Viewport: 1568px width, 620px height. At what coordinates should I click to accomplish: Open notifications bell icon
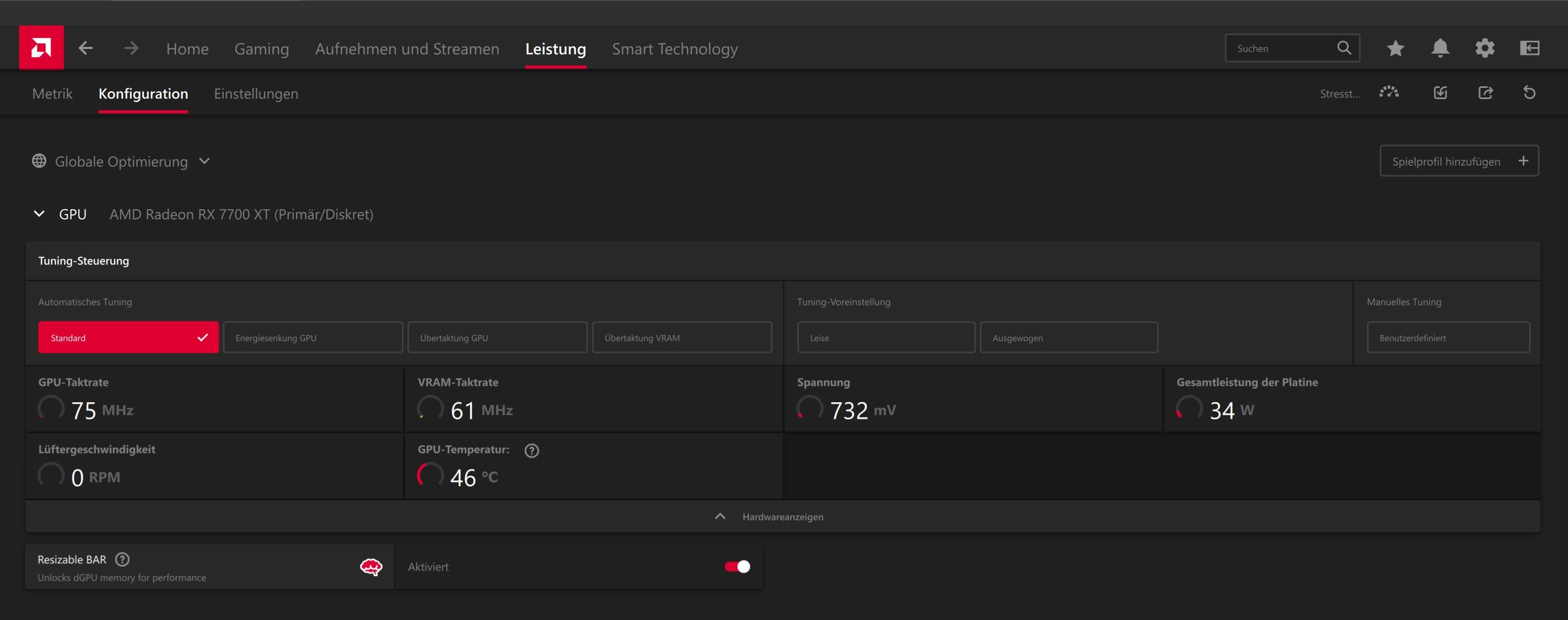click(x=1440, y=48)
